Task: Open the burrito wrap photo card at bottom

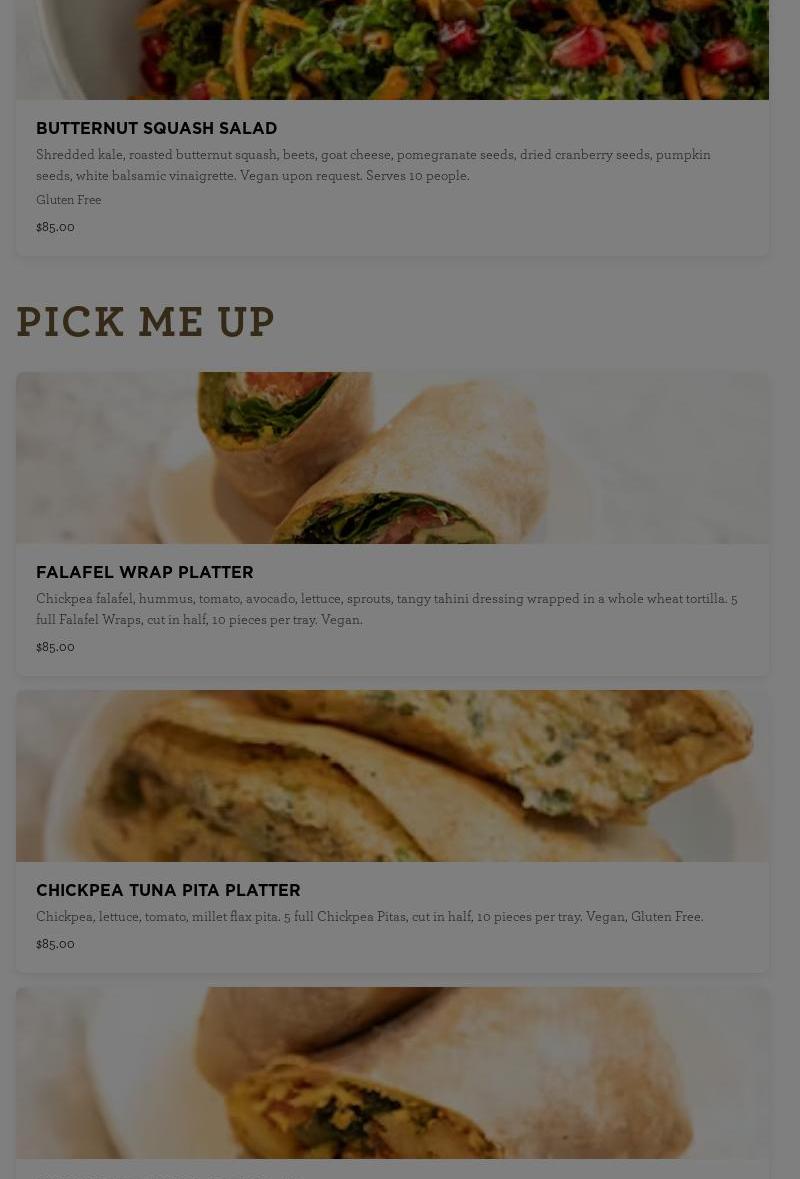Action: point(392,1073)
